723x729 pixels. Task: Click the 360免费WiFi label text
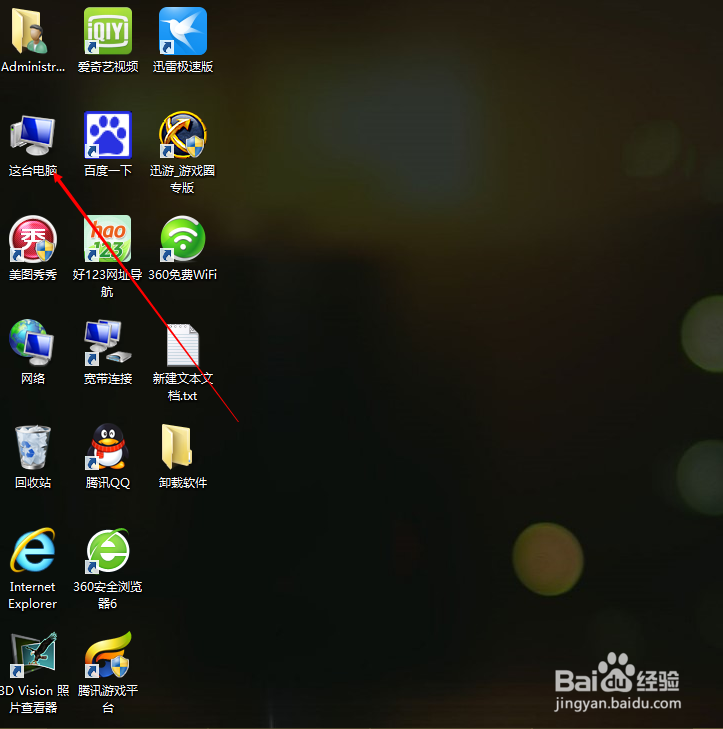(x=183, y=275)
